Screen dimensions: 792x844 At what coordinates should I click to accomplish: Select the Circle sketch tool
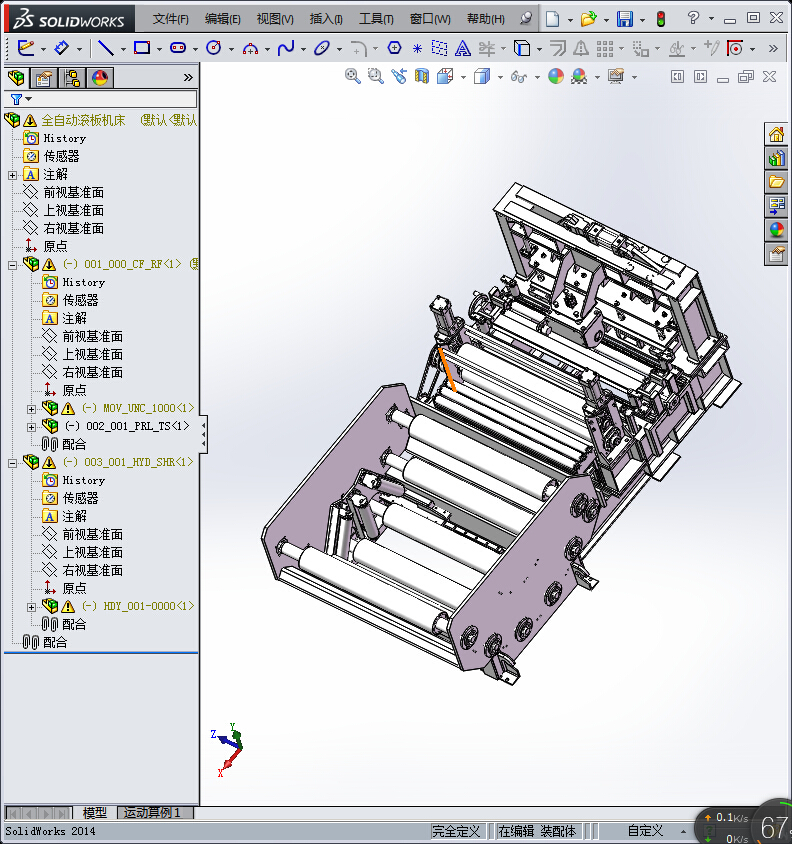[214, 48]
